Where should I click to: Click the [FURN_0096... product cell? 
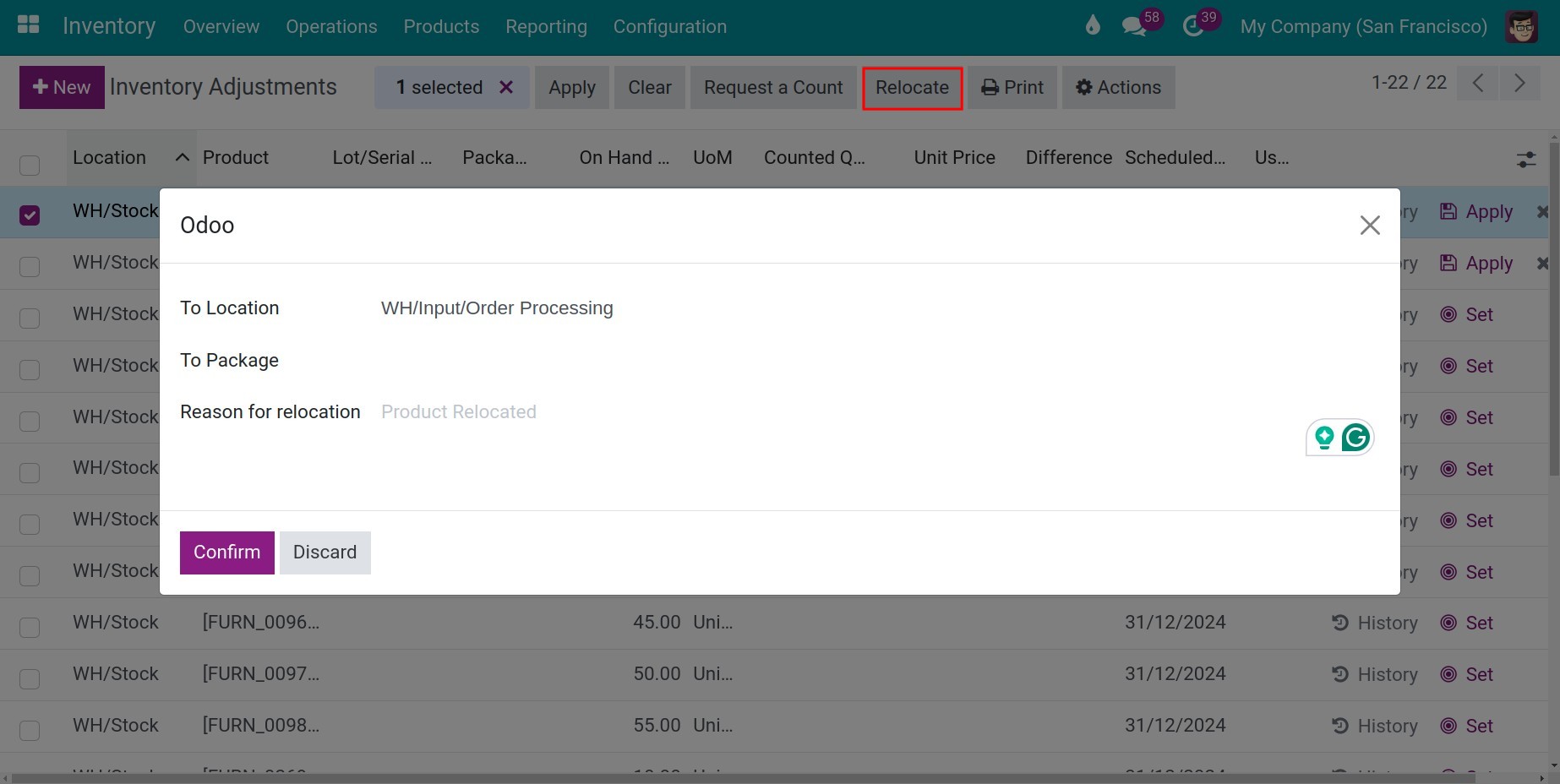[x=261, y=623]
